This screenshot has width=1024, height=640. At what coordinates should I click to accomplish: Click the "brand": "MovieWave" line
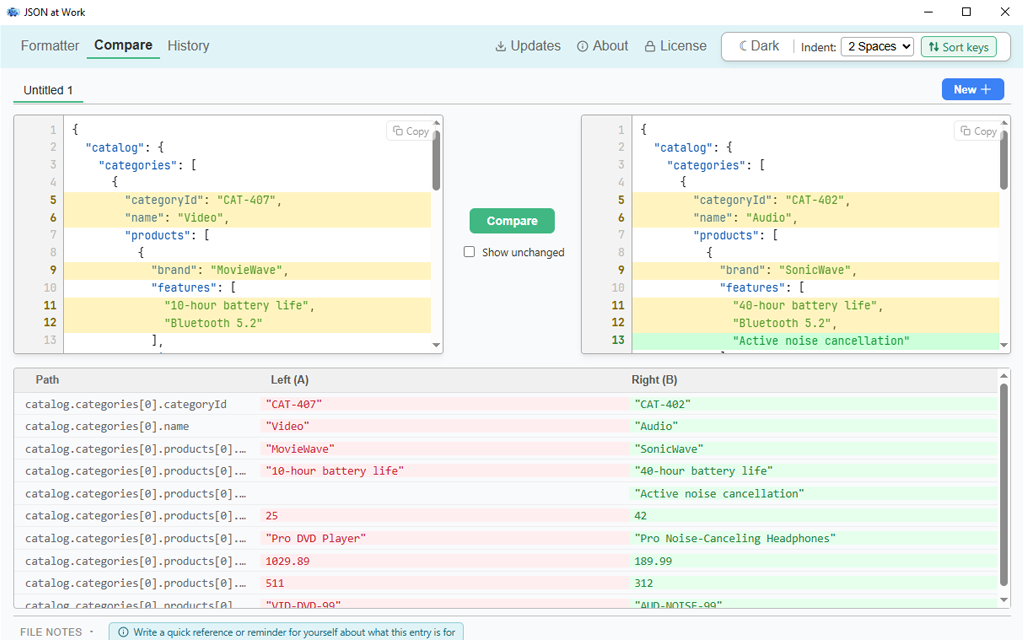248,270
